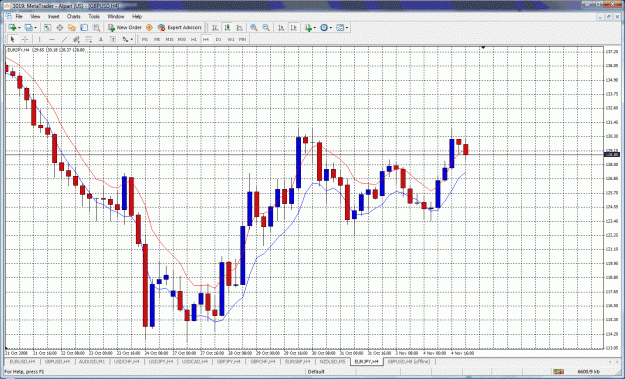
Task: Set timeframe to M5
Action: pyautogui.click(x=157, y=39)
